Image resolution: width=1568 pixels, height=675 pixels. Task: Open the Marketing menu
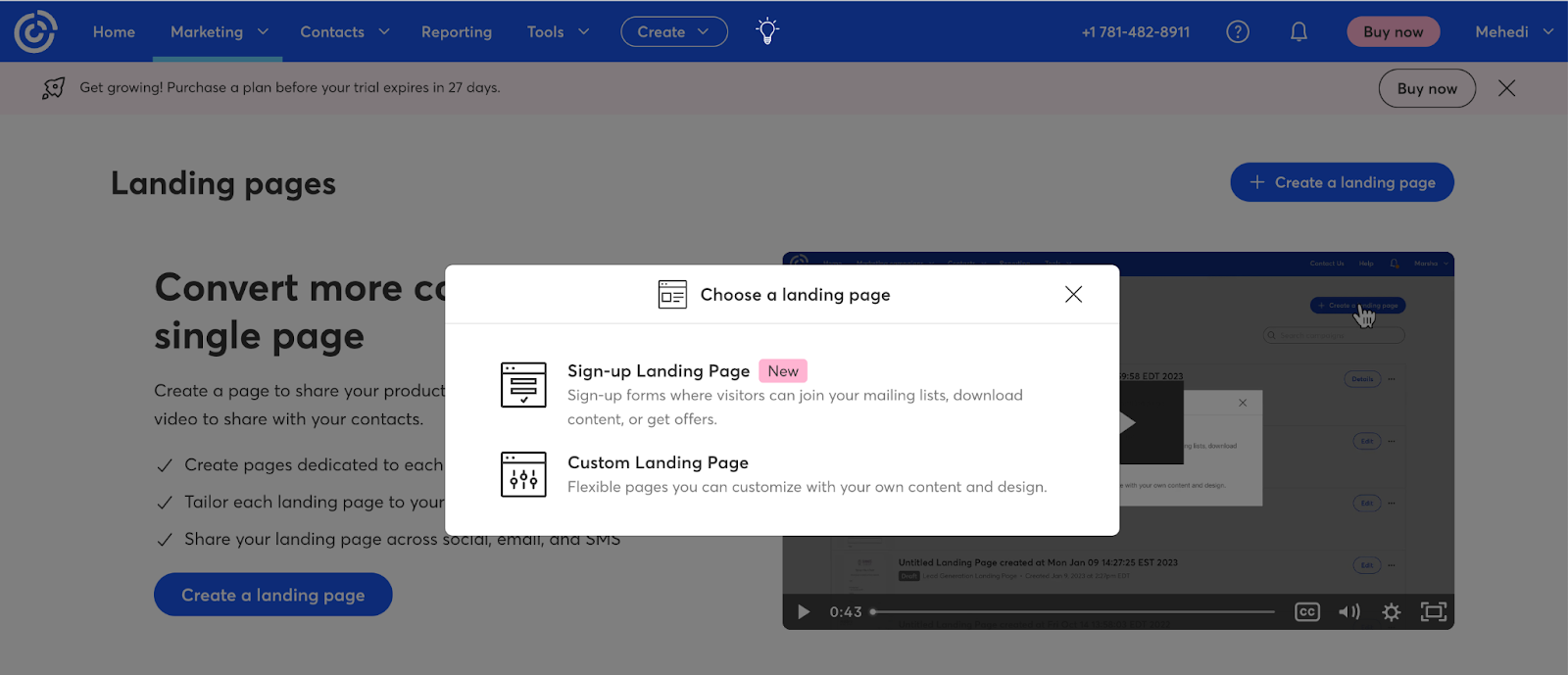[207, 31]
